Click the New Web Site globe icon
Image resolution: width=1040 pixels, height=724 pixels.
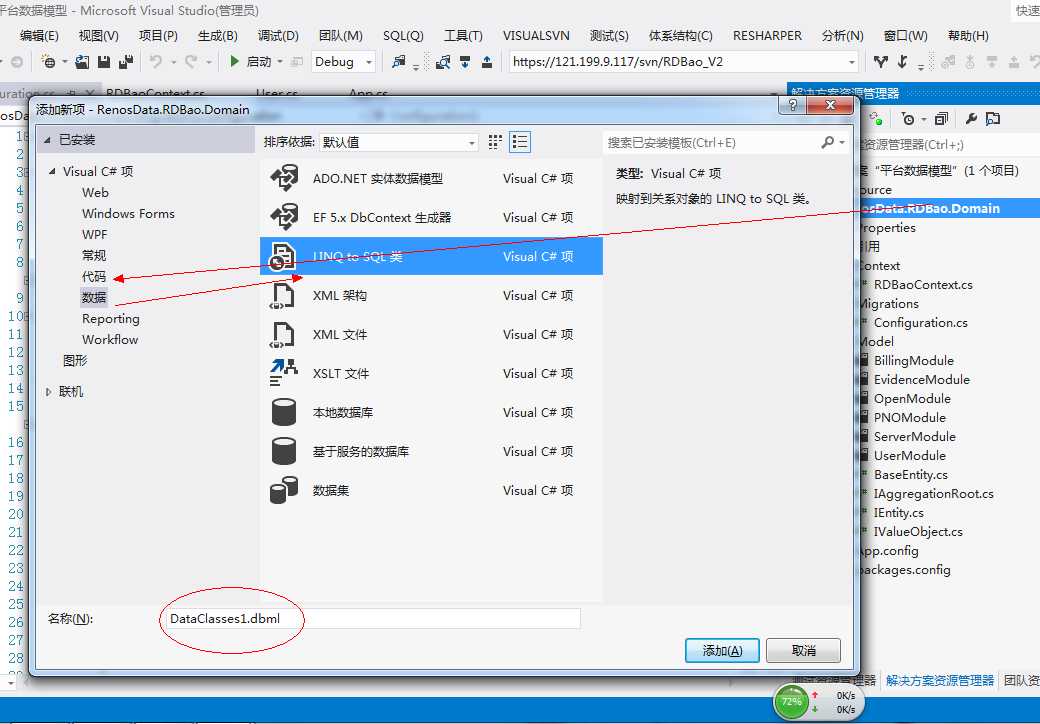point(48,62)
